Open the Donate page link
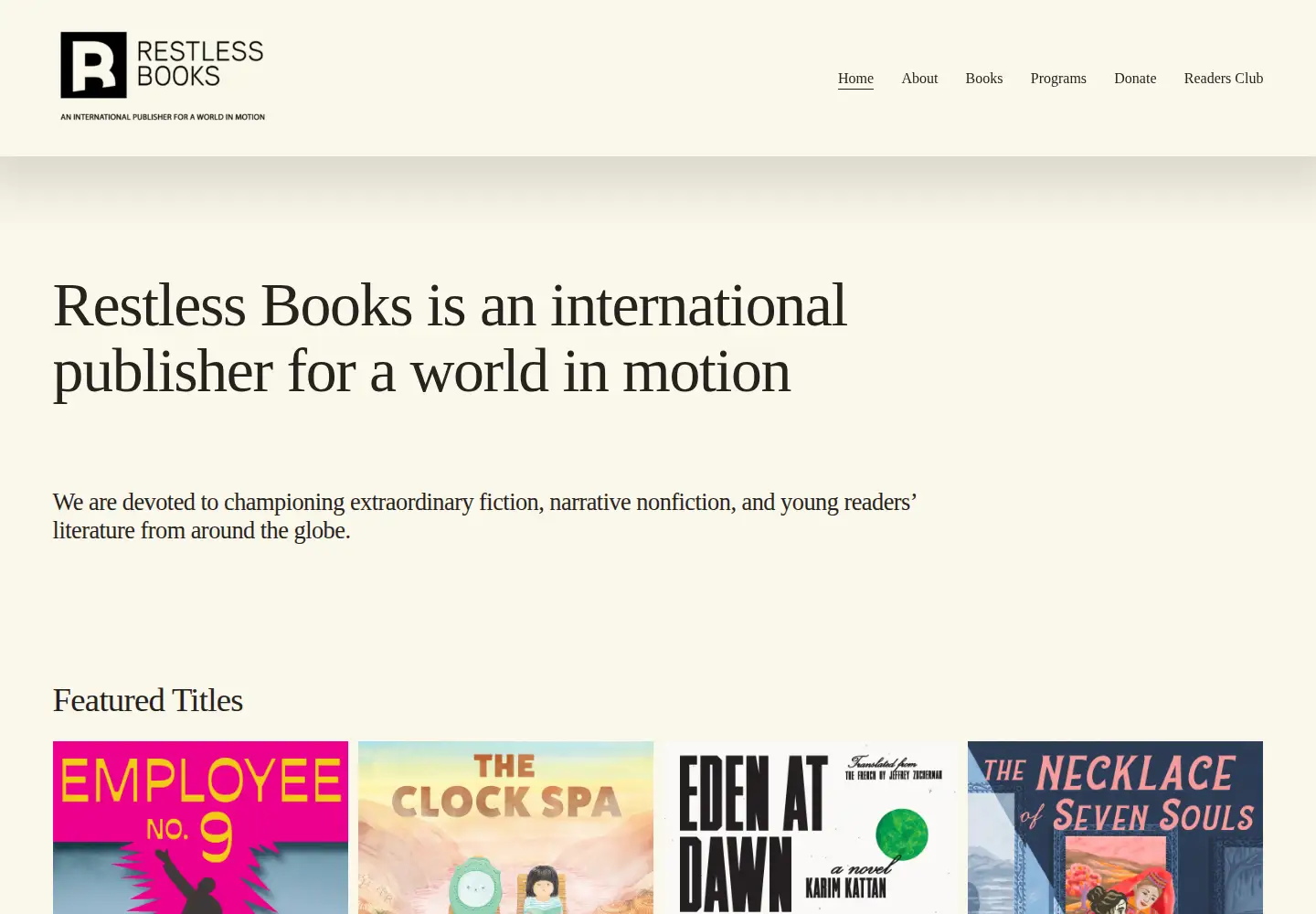Viewport: 1316px width, 914px height. pos(1135,78)
